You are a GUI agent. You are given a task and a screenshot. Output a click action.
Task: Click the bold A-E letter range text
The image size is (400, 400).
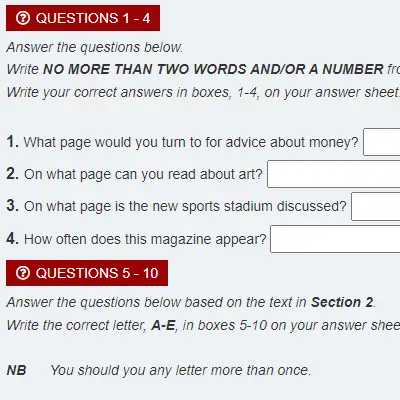click(x=163, y=325)
